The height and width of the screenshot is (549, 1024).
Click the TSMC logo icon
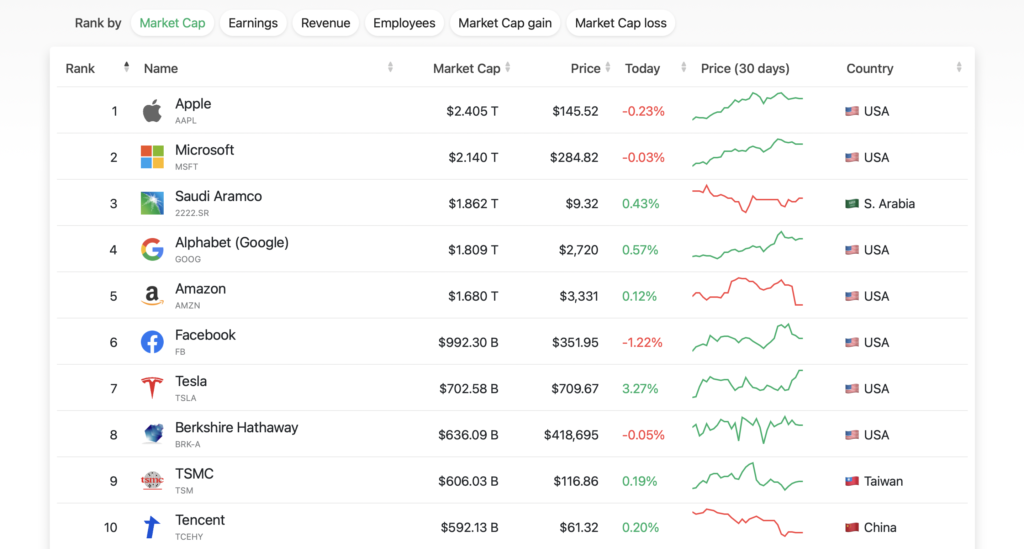coord(152,480)
